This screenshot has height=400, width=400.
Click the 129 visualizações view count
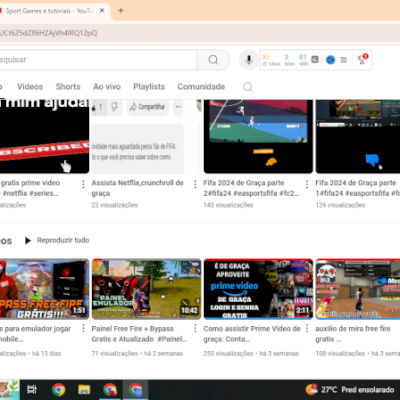click(x=340, y=205)
